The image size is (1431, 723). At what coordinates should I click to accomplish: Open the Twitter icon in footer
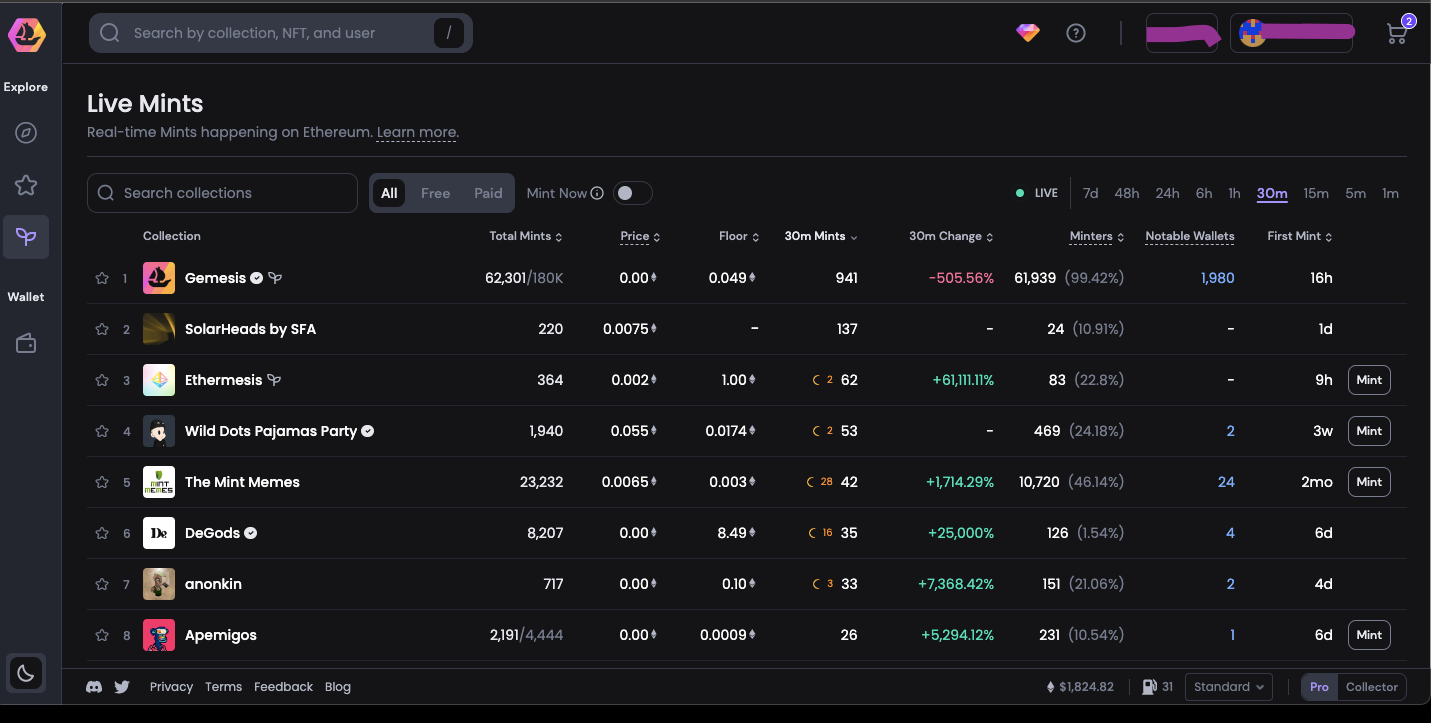pos(122,687)
